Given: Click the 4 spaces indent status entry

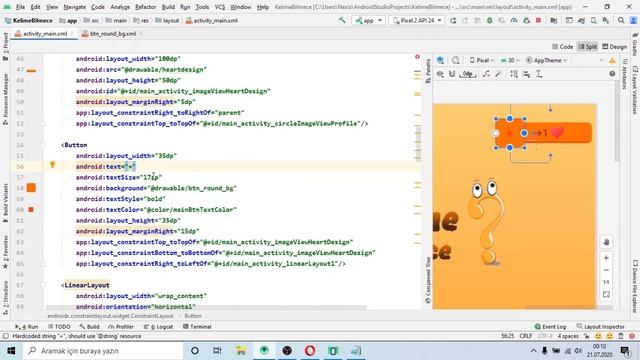Looking at the screenshot, I should (x=568, y=336).
